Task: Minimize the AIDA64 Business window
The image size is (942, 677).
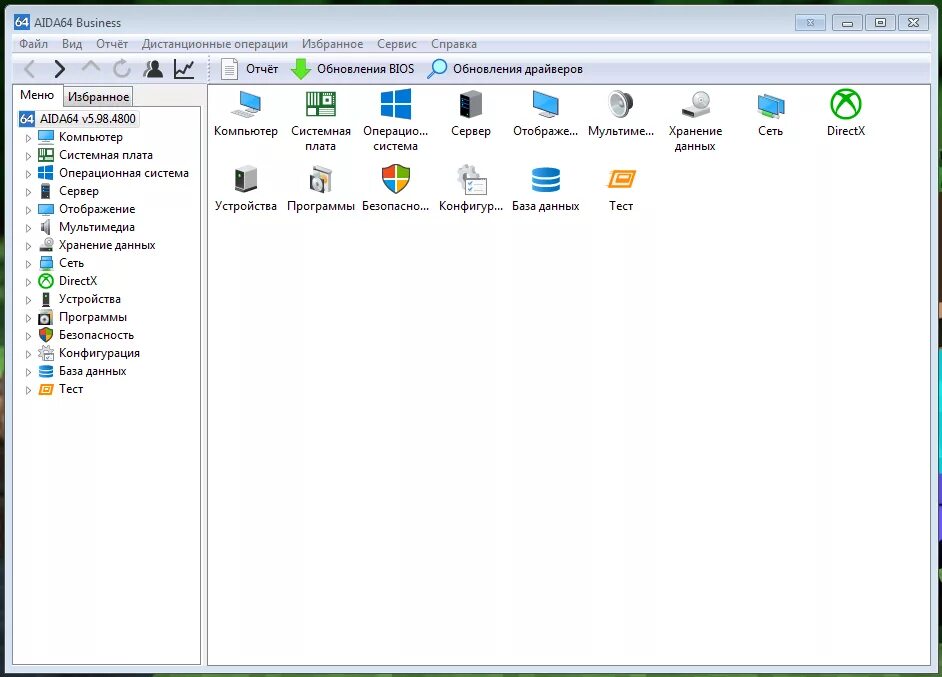Action: point(848,23)
